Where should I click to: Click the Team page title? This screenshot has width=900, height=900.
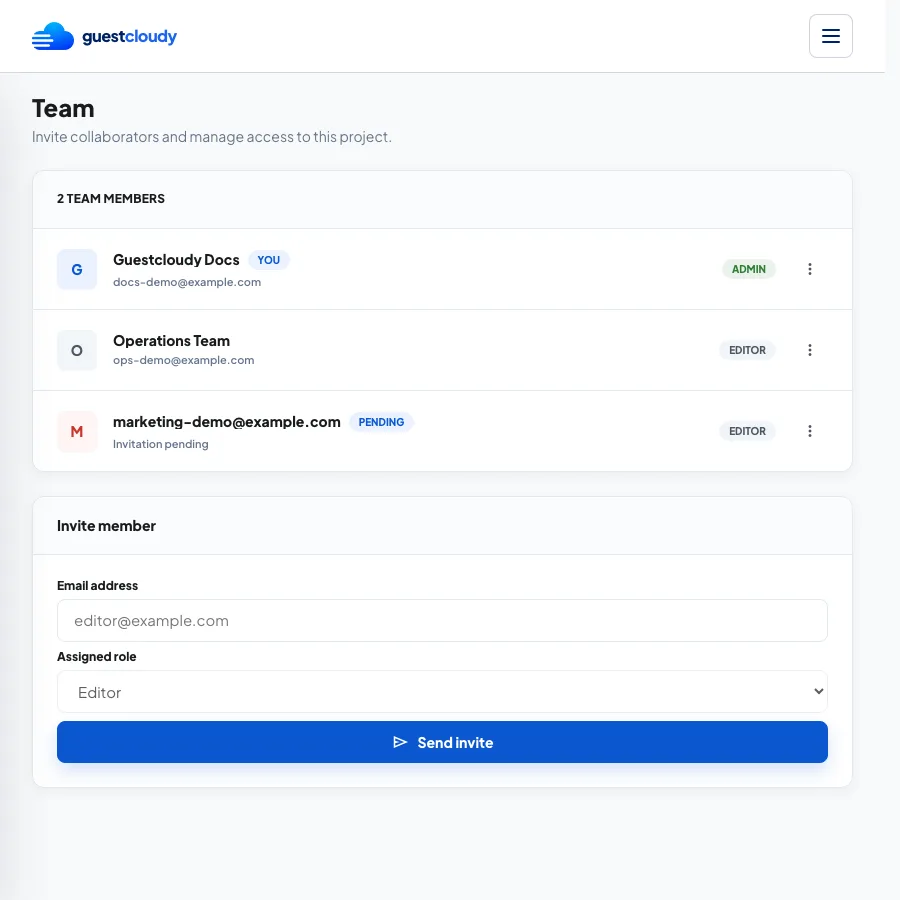63,108
